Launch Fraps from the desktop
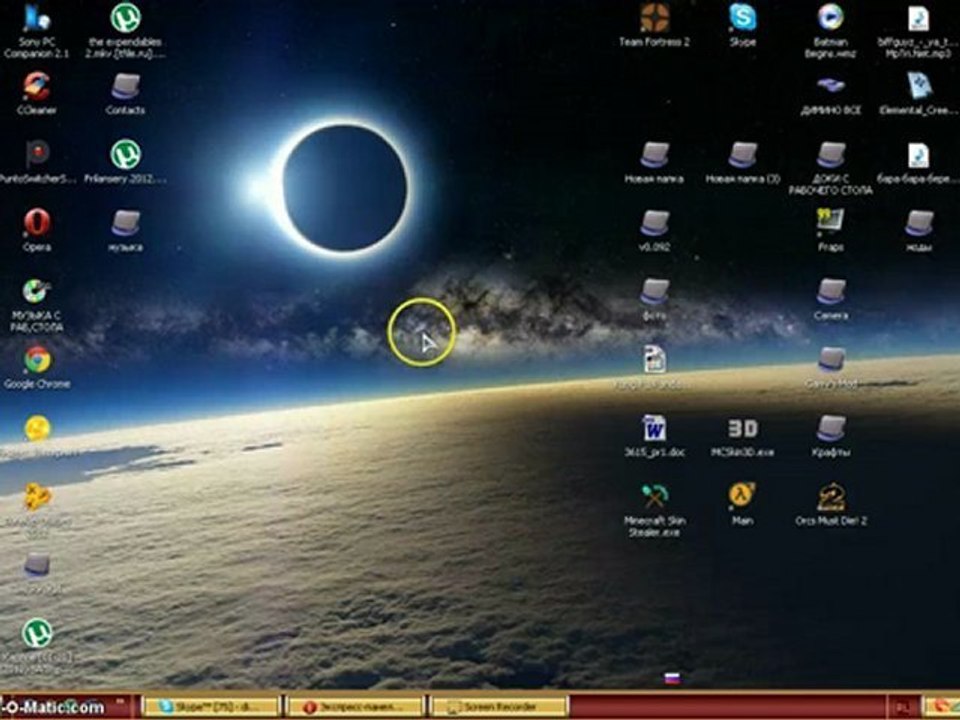Viewport: 960px width, 720px height. (x=831, y=223)
